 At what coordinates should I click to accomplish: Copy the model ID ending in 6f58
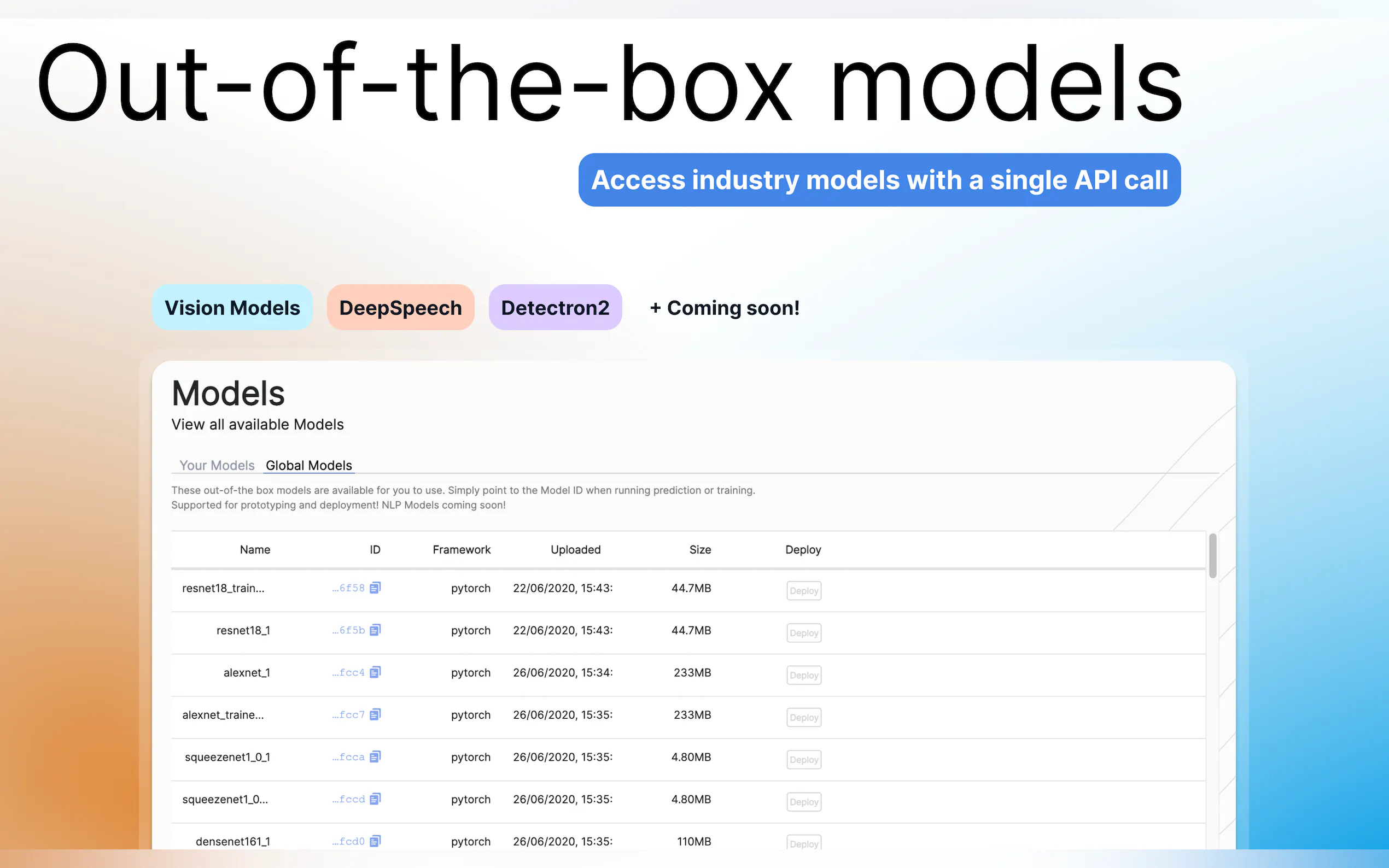[x=375, y=587]
